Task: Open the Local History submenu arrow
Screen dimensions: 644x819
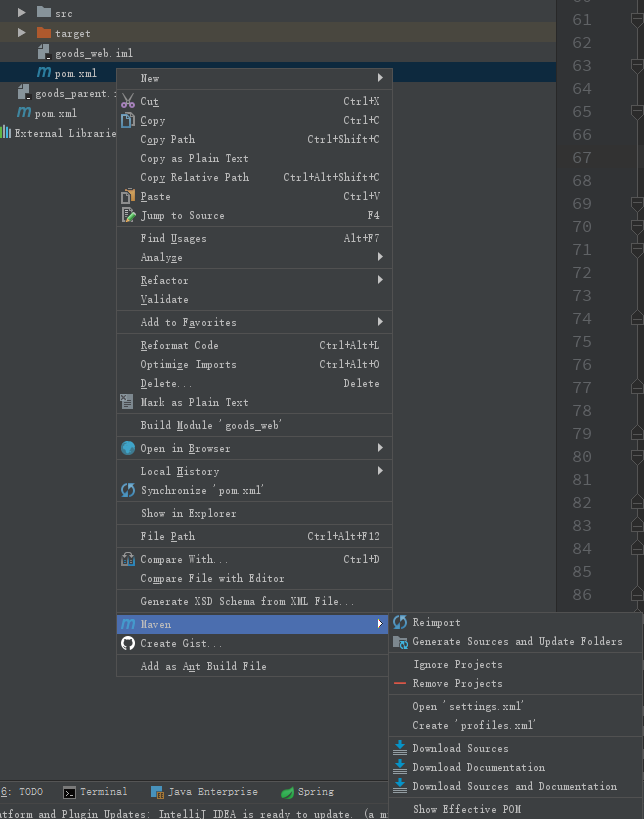Action: [380, 471]
